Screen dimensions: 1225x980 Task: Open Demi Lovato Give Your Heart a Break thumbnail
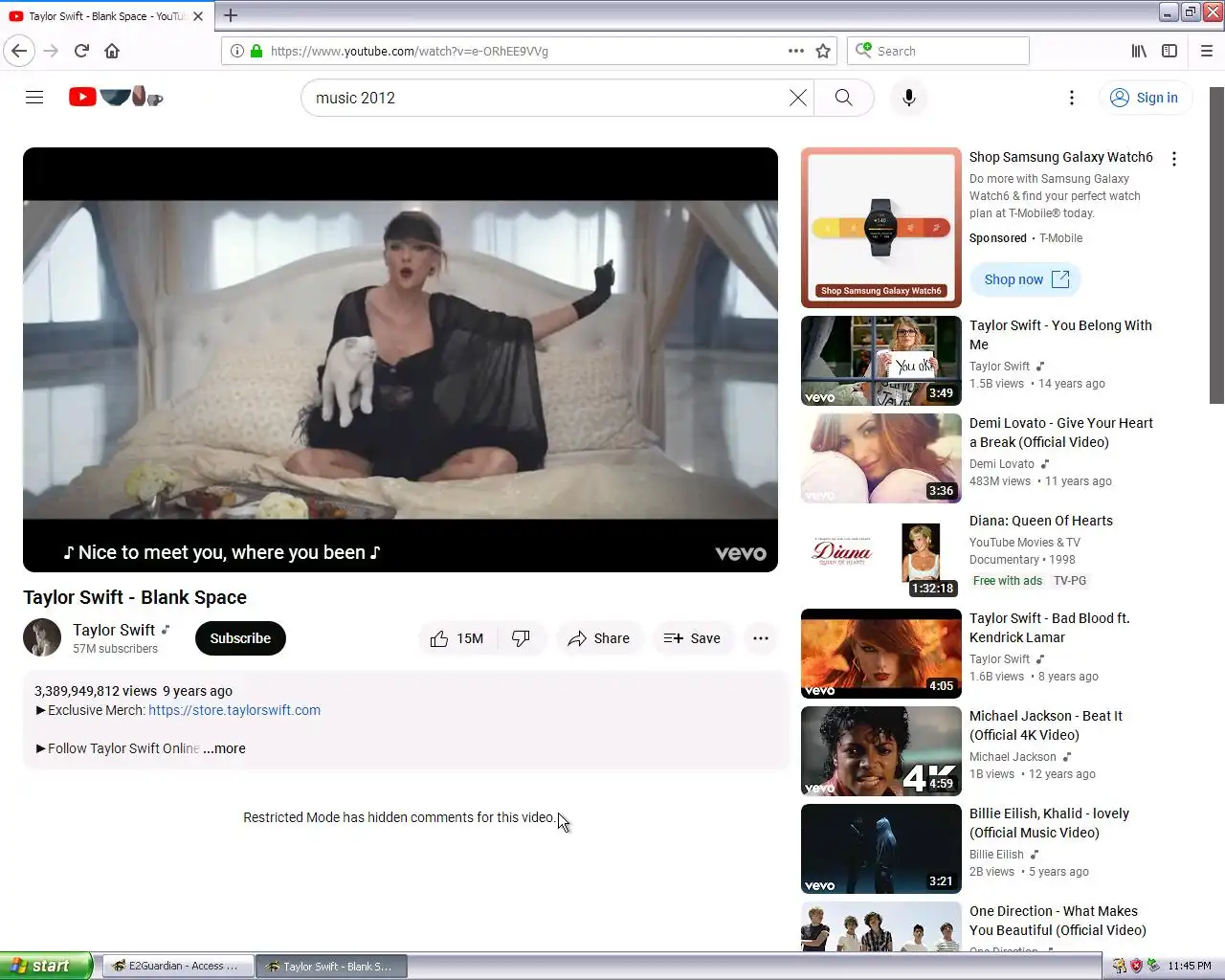(x=881, y=458)
